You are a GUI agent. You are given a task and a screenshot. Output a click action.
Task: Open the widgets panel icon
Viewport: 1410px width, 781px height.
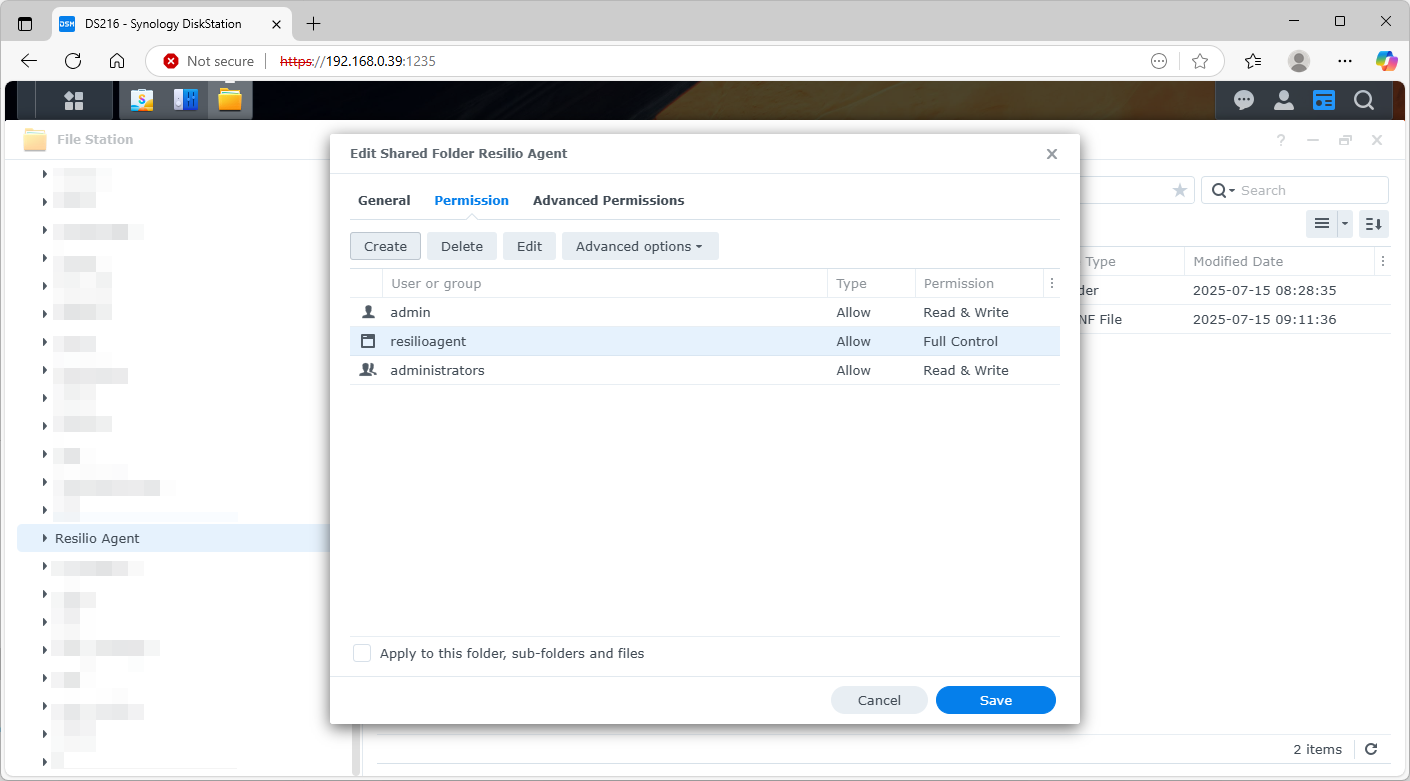[x=1324, y=100]
